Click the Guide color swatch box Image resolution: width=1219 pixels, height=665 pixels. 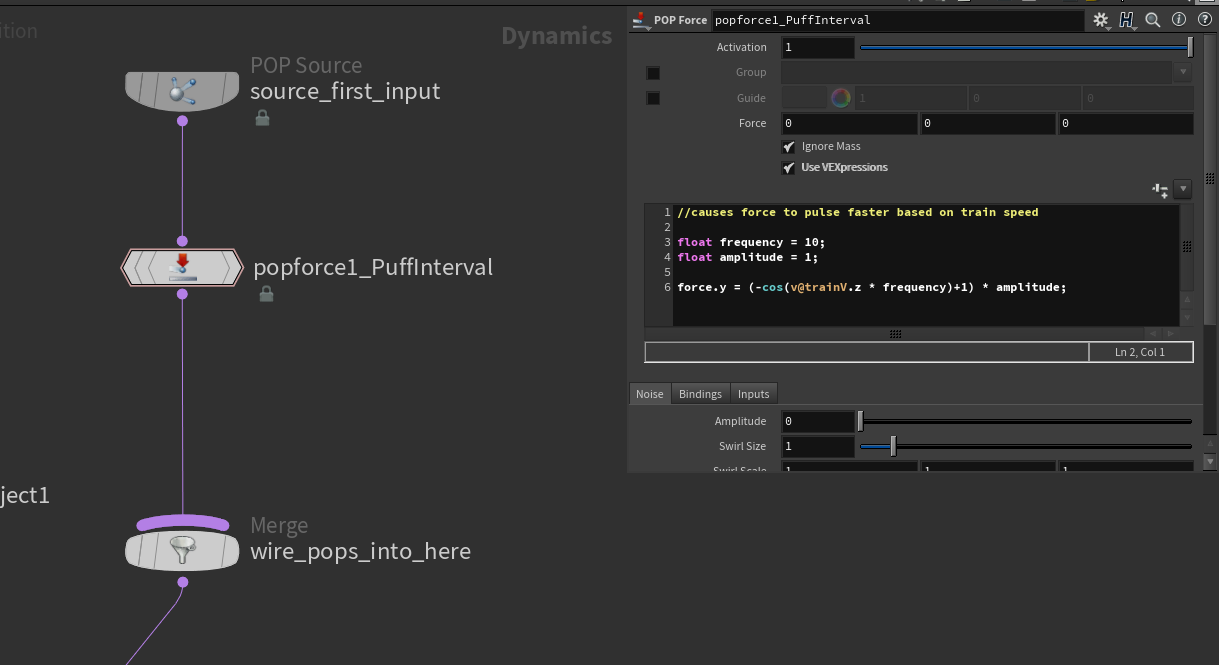(x=804, y=98)
